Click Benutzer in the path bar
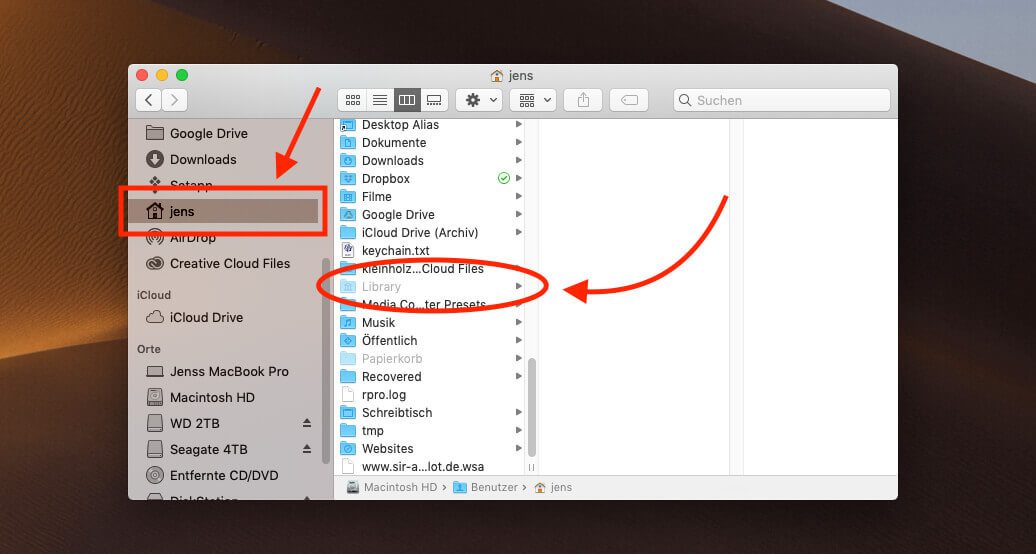Viewport: 1036px width, 554px height. point(486,487)
